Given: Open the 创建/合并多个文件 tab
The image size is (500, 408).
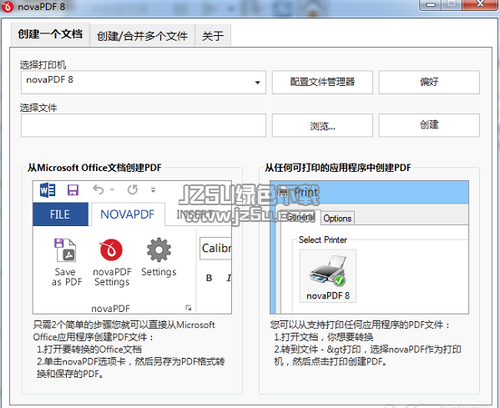Looking at the screenshot, I should point(142,36).
